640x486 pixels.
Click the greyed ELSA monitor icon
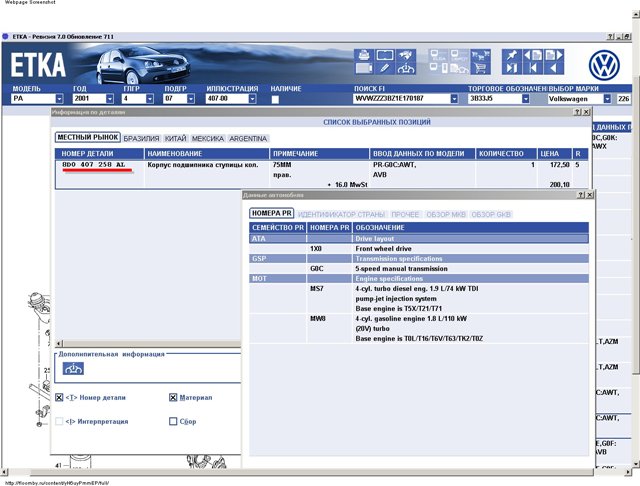pos(438,55)
